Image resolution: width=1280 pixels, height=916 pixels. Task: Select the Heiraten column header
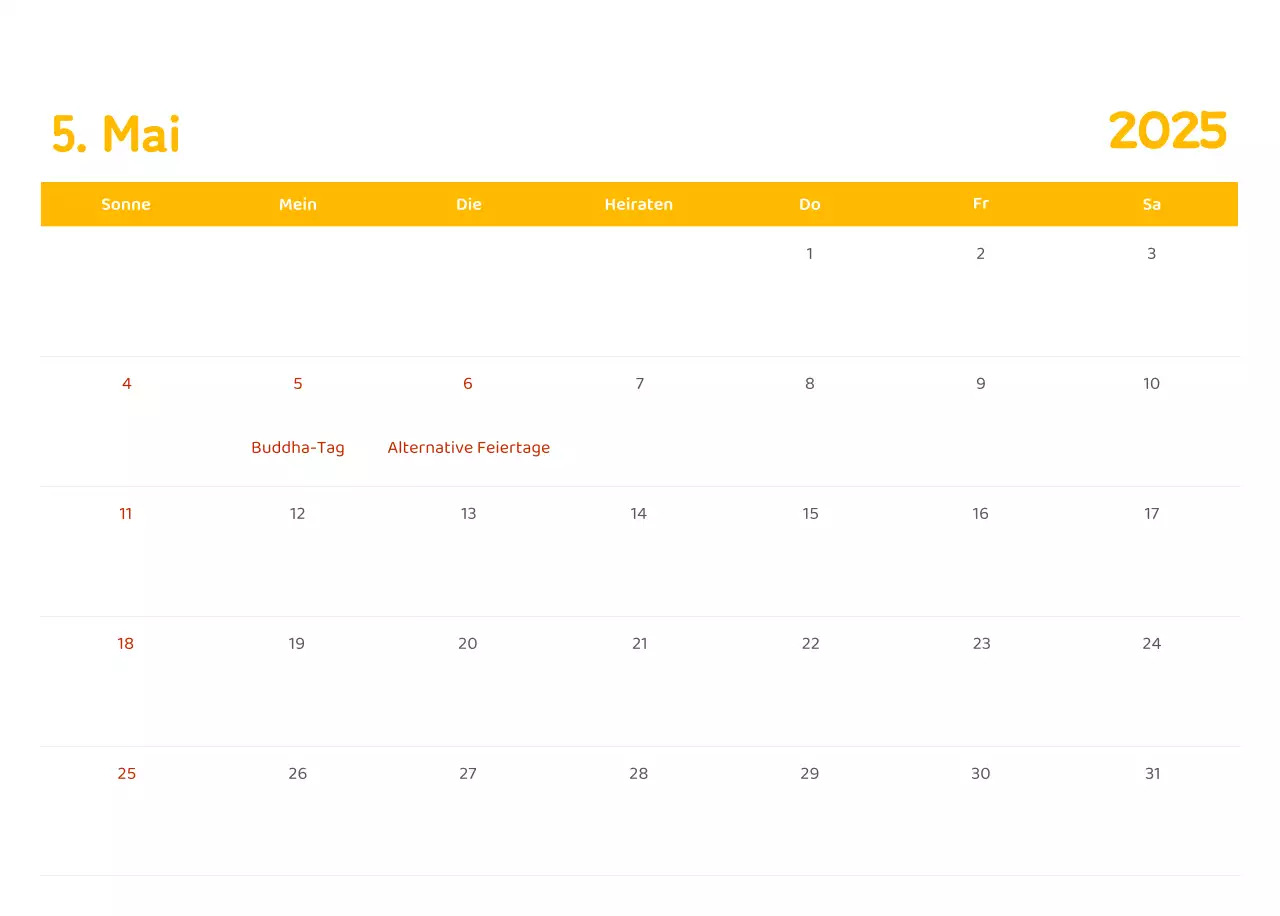(639, 204)
